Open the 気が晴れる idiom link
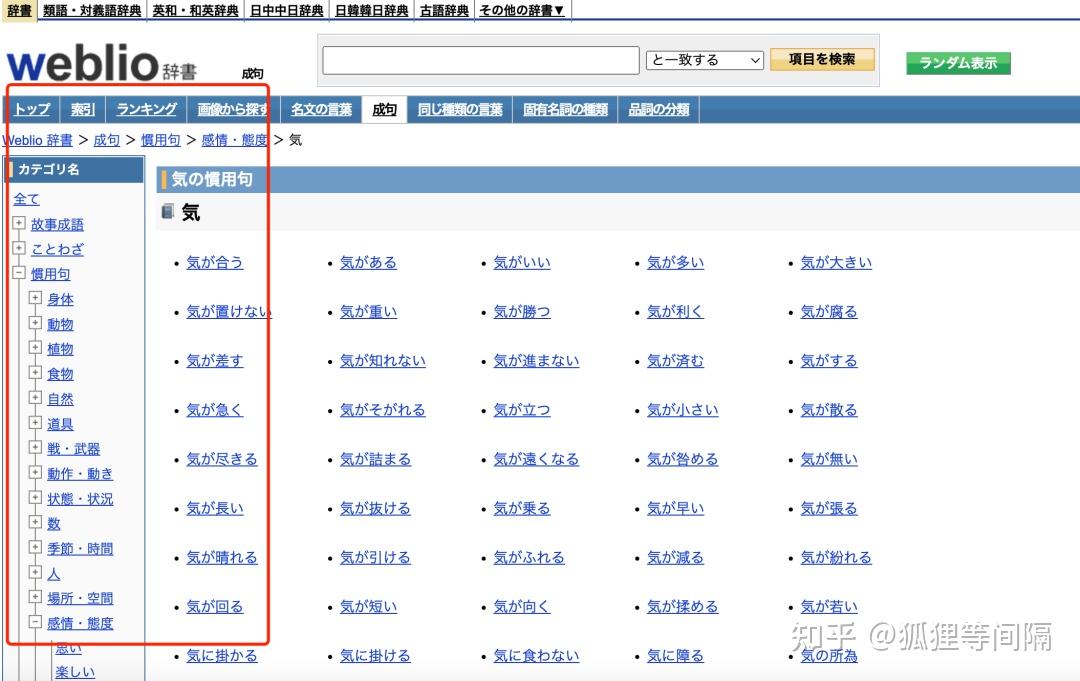The width and height of the screenshot is (1080, 681). click(220, 557)
